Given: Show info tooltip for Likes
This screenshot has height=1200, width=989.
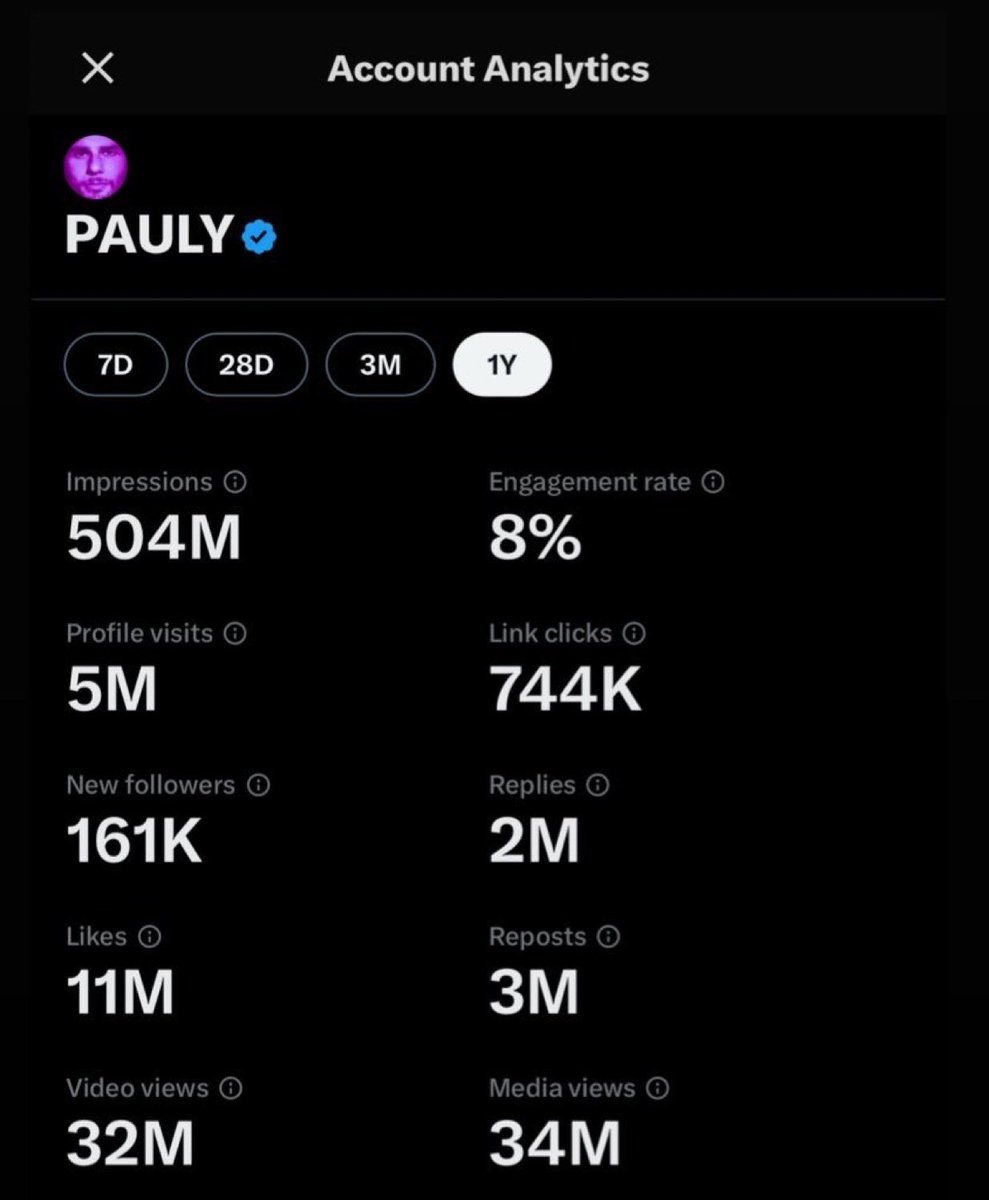Looking at the screenshot, I should [x=149, y=937].
